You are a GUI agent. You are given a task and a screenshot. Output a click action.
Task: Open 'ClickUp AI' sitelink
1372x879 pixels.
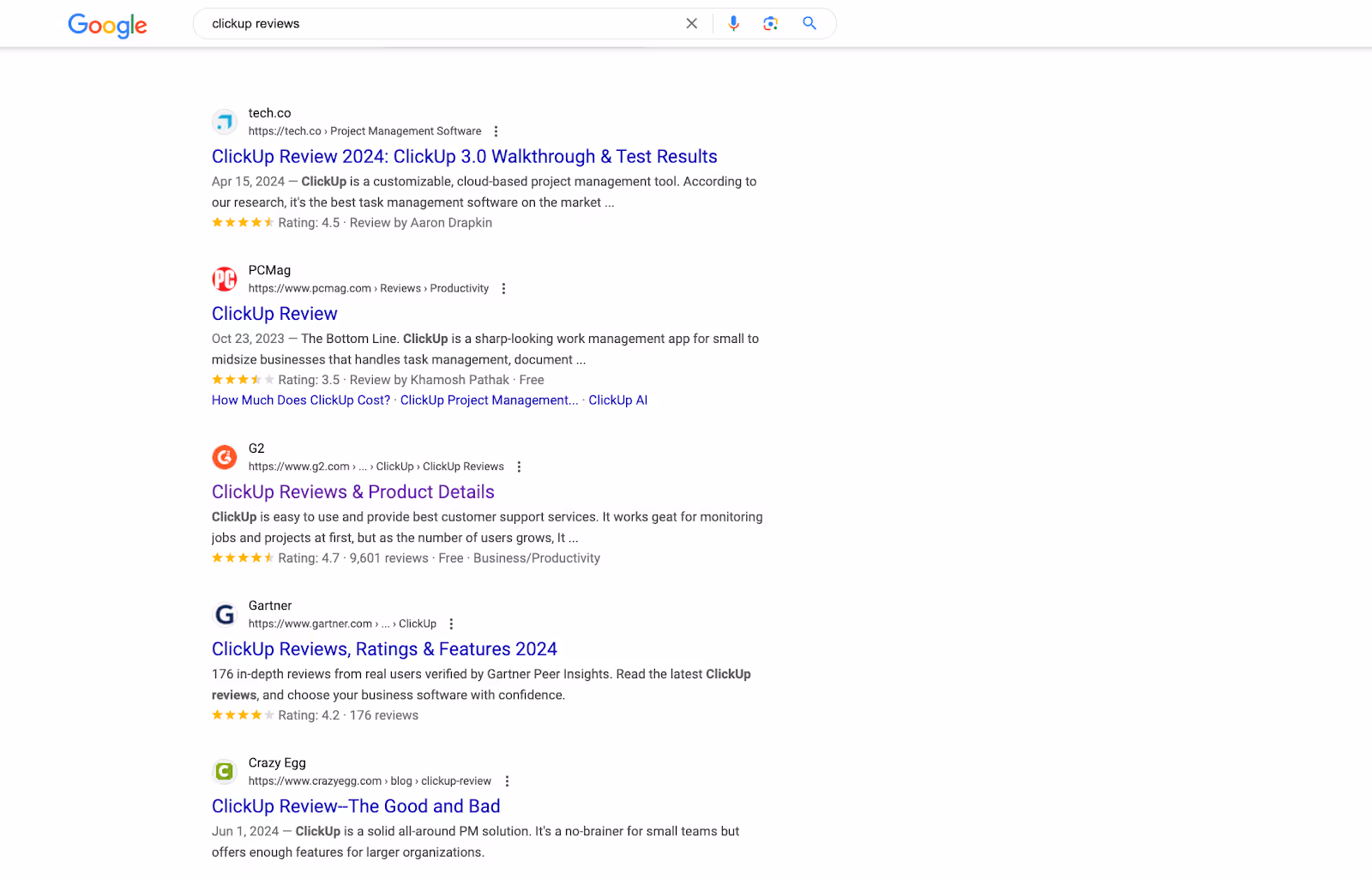pyautogui.click(x=618, y=400)
